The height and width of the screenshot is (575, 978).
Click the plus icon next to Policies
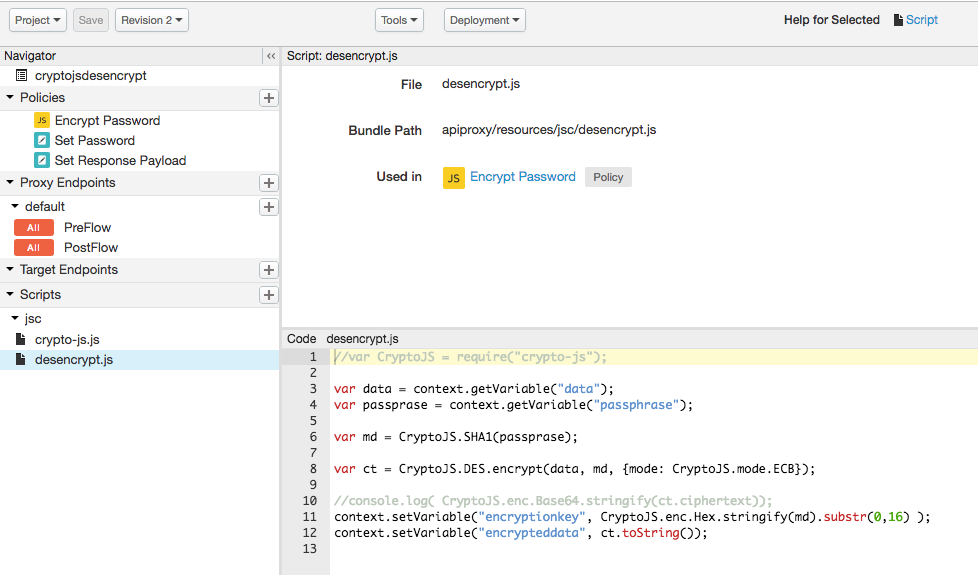[268, 98]
